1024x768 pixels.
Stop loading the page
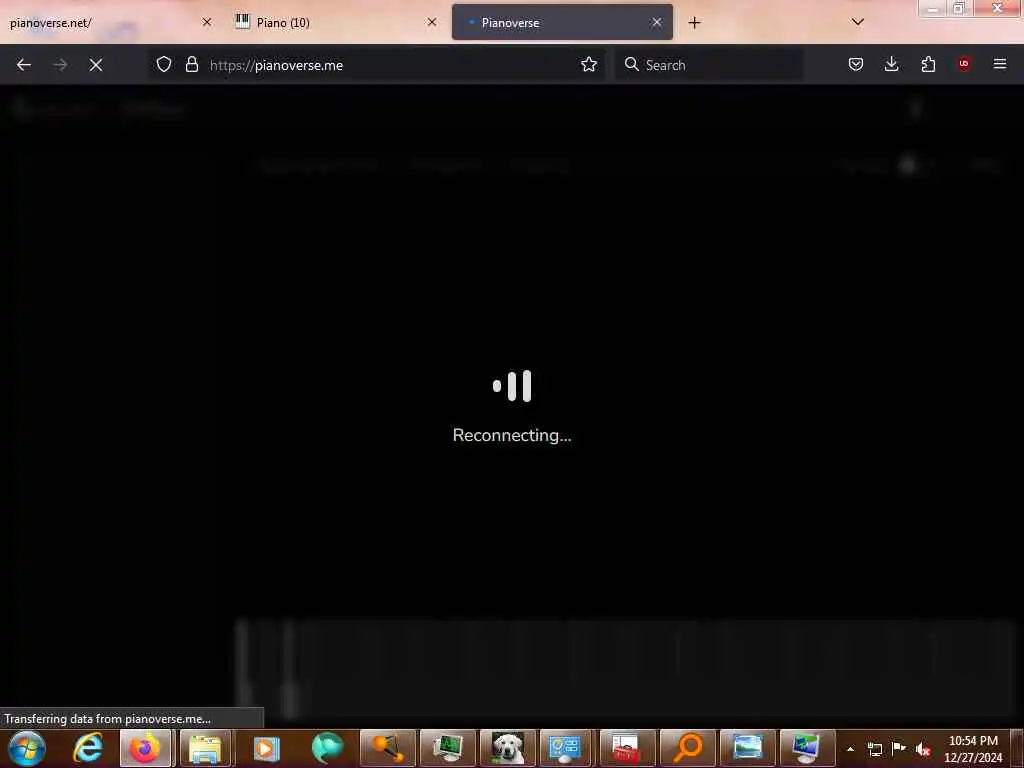tap(96, 65)
